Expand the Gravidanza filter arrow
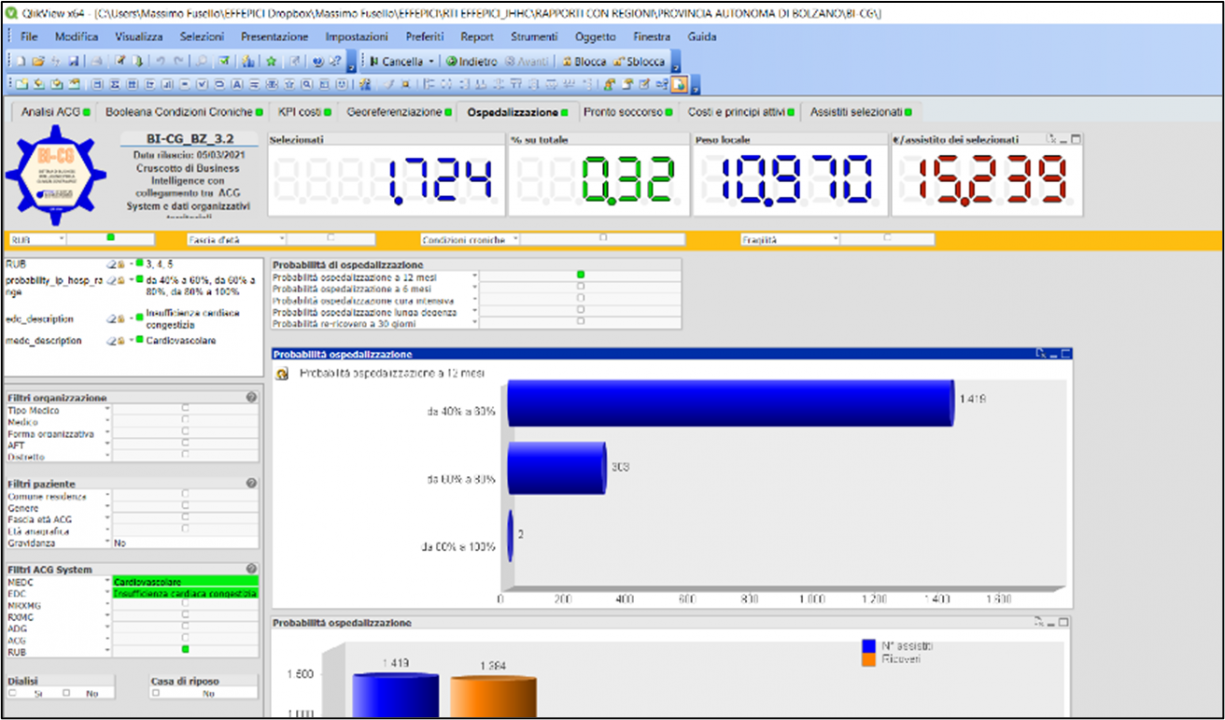 (x=108, y=543)
